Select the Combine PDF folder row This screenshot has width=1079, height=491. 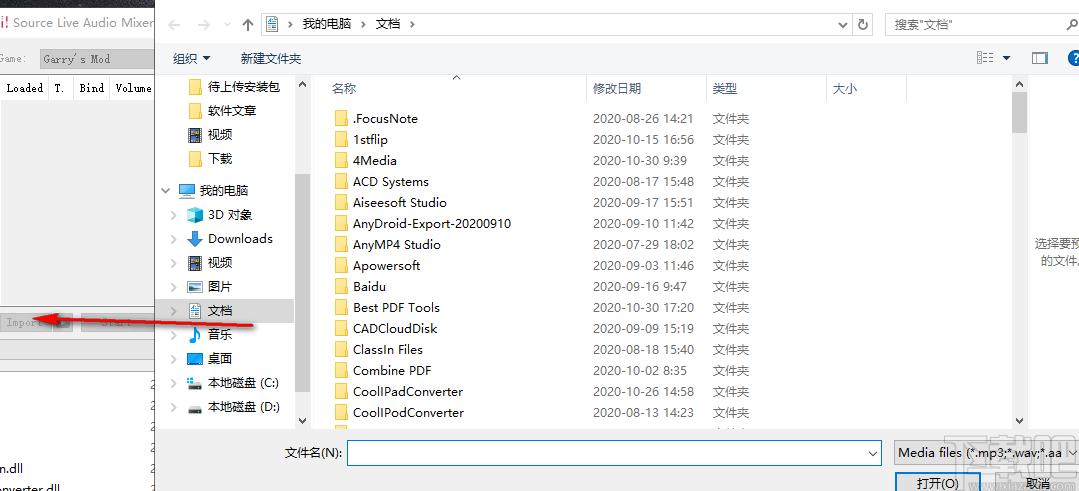pyautogui.click(x=541, y=371)
